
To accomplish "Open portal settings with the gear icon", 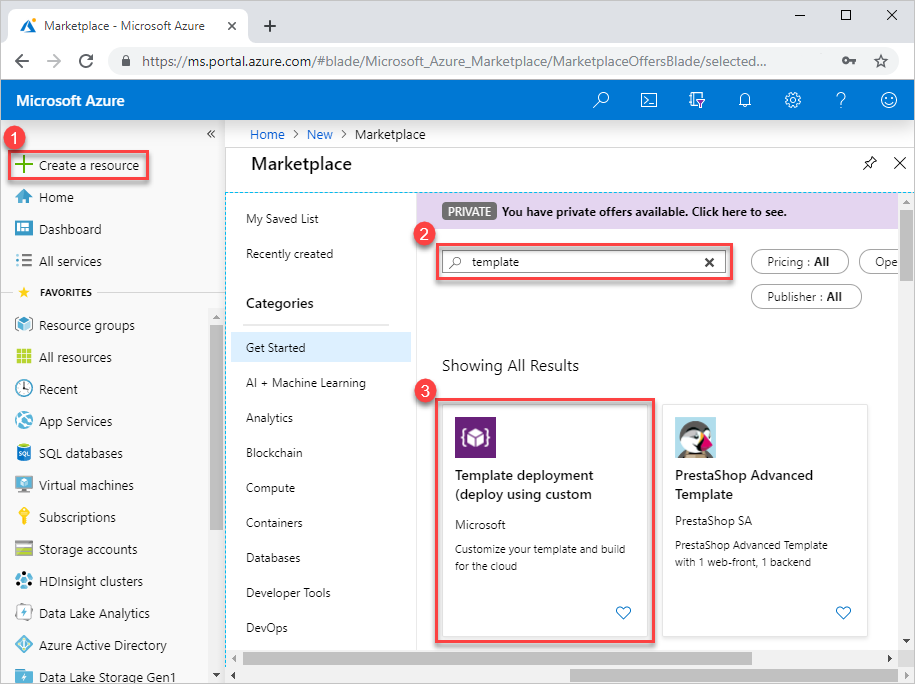I will (792, 100).
